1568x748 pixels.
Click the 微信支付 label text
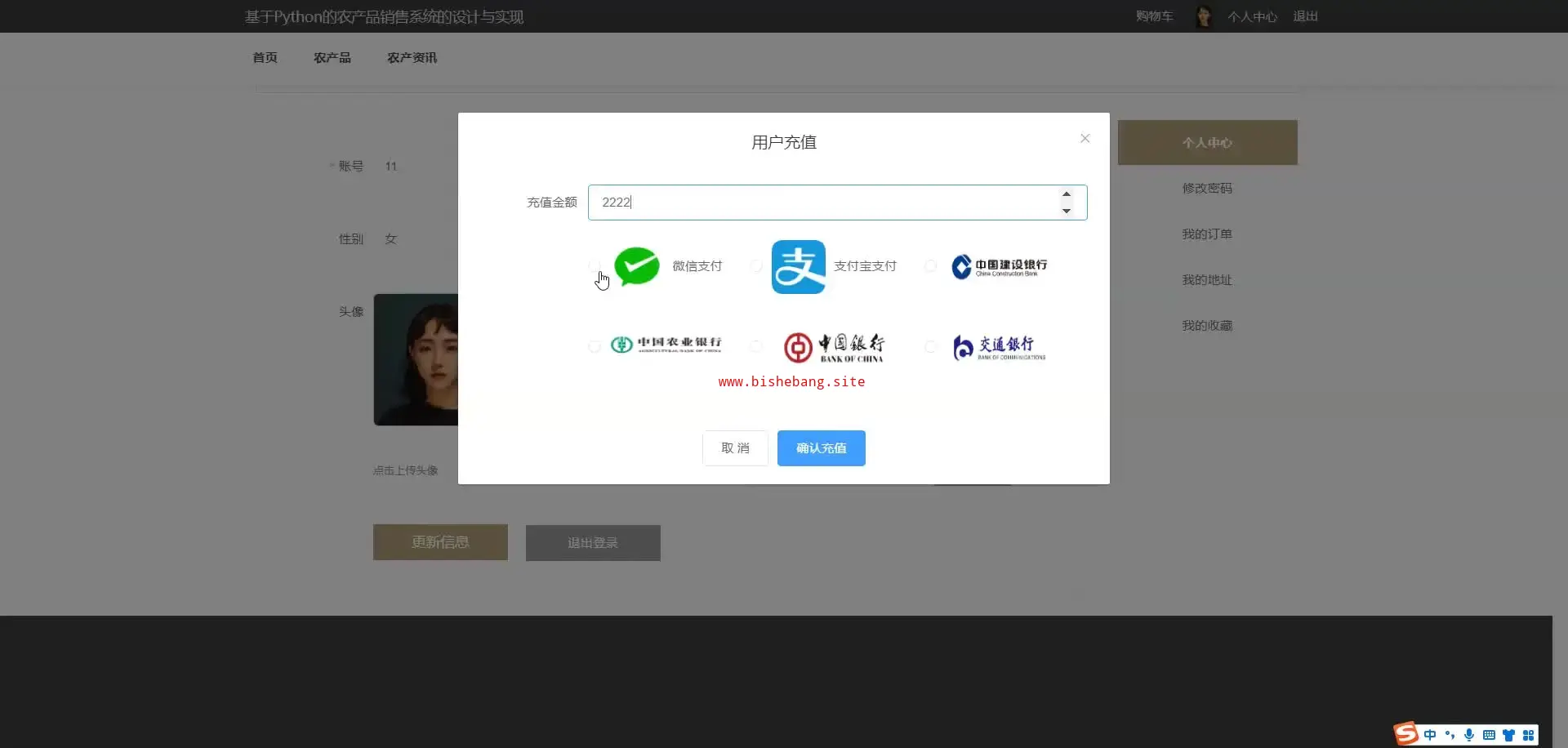(697, 266)
